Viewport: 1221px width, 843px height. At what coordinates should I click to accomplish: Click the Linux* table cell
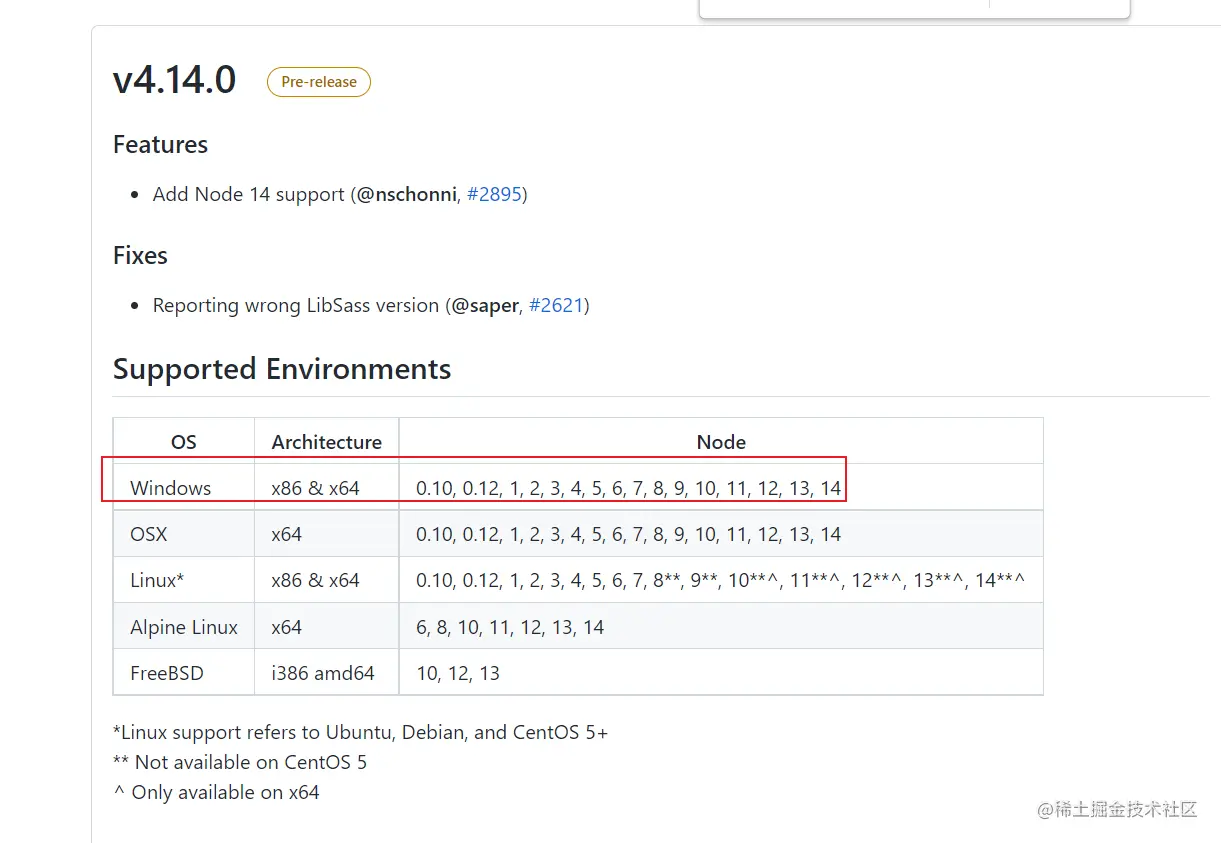click(x=157, y=580)
